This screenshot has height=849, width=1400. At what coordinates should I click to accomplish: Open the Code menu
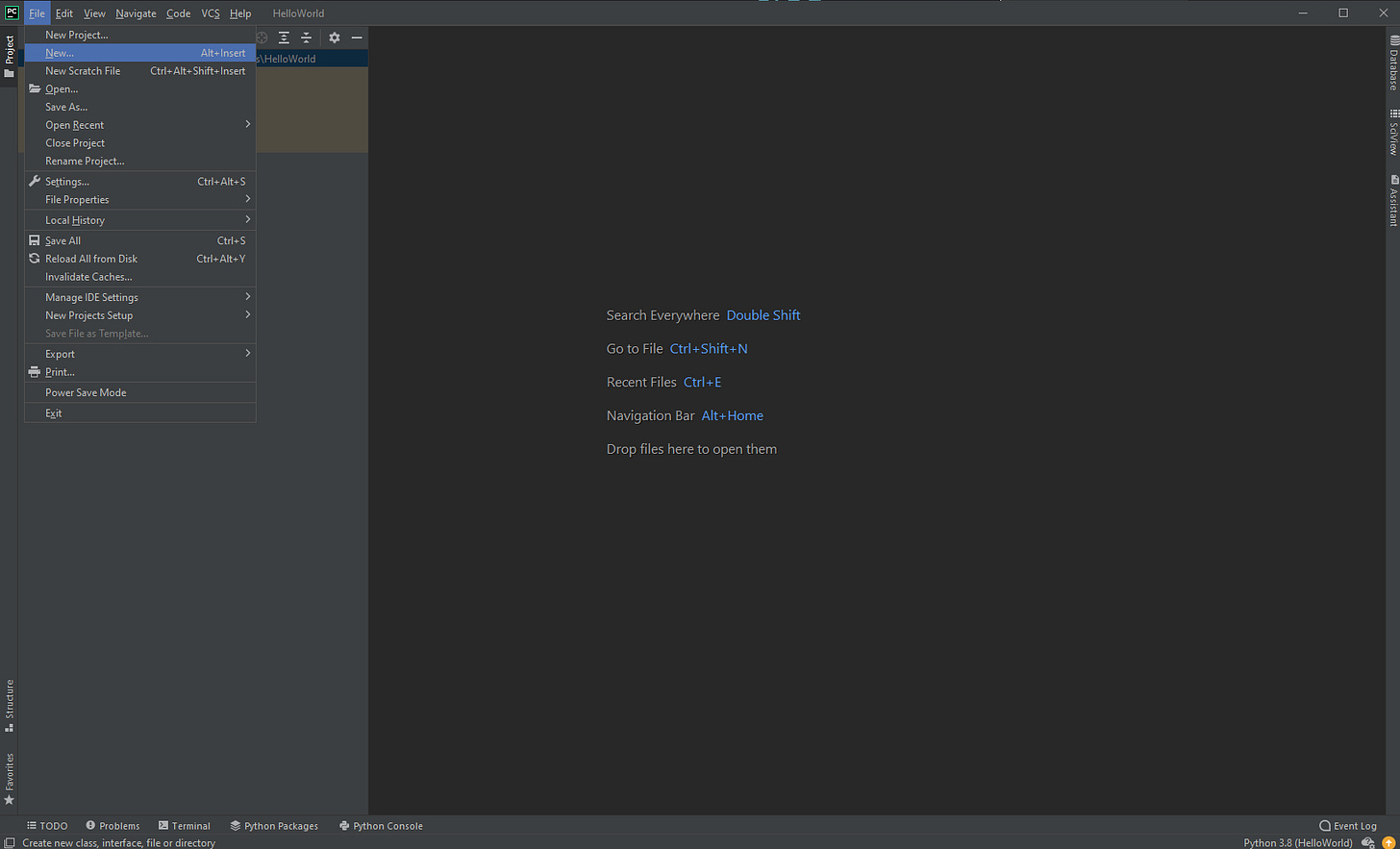pyautogui.click(x=178, y=13)
